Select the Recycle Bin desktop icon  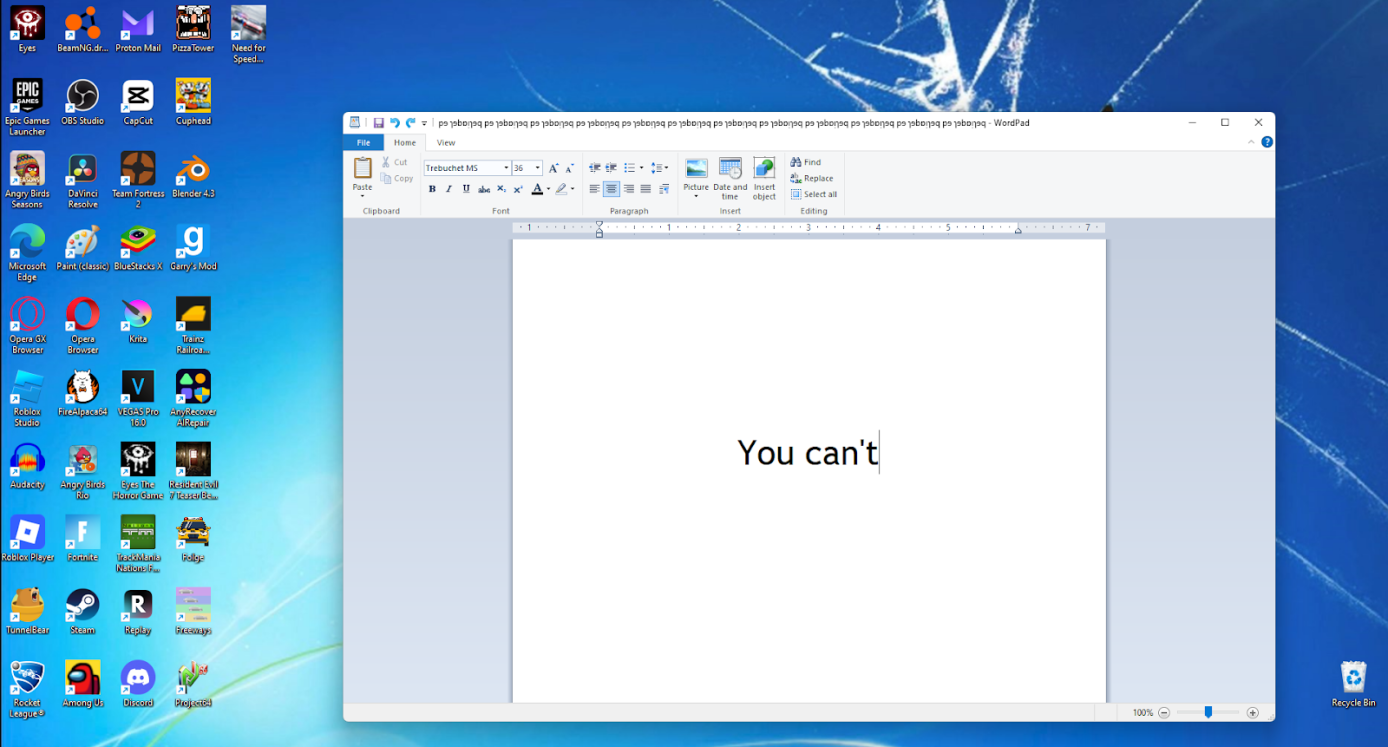click(x=1353, y=685)
